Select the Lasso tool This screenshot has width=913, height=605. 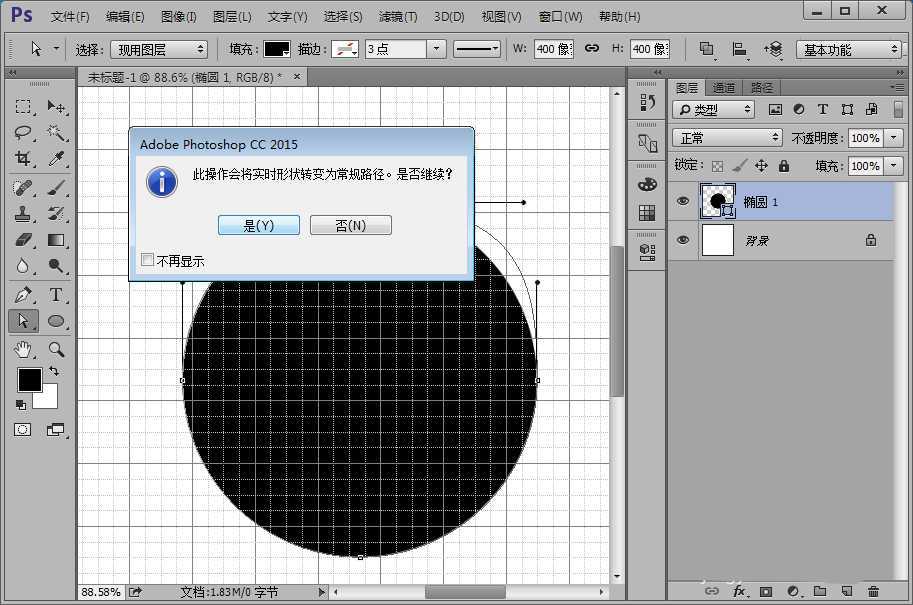coord(24,133)
